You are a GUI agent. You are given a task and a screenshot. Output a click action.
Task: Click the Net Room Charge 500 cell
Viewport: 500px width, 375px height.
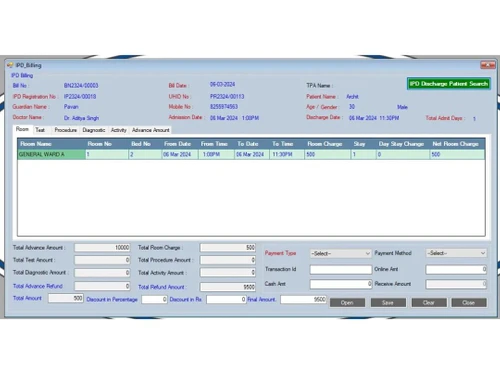[x=457, y=155]
